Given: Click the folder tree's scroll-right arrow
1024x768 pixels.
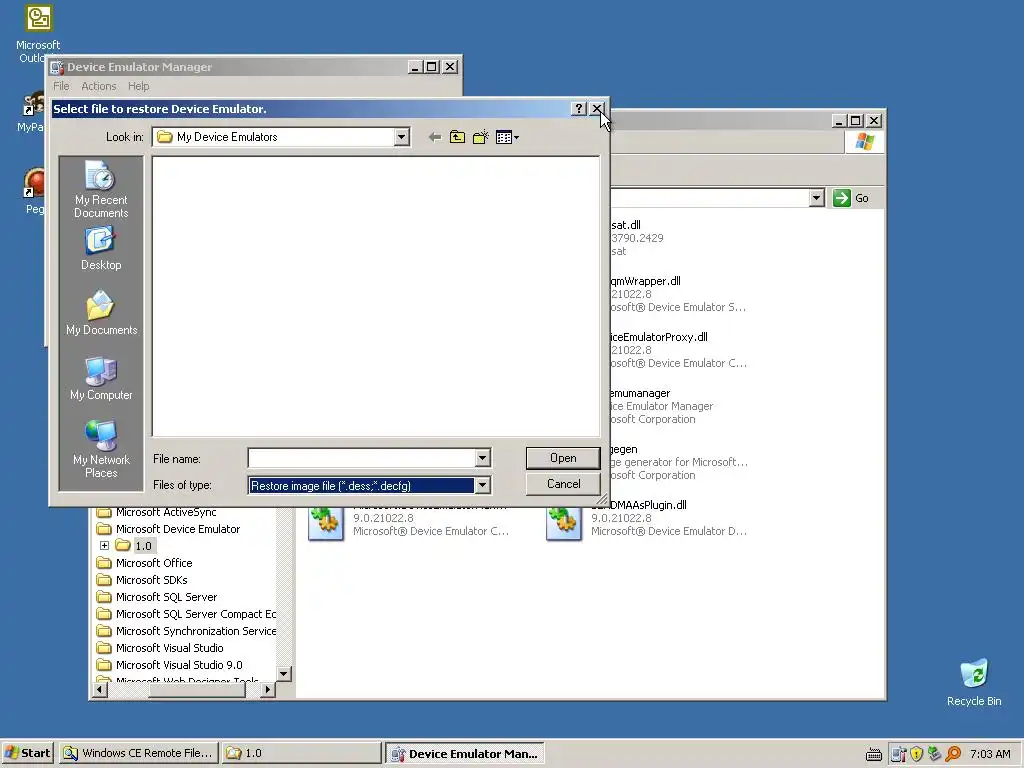Looking at the screenshot, I should pos(268,690).
